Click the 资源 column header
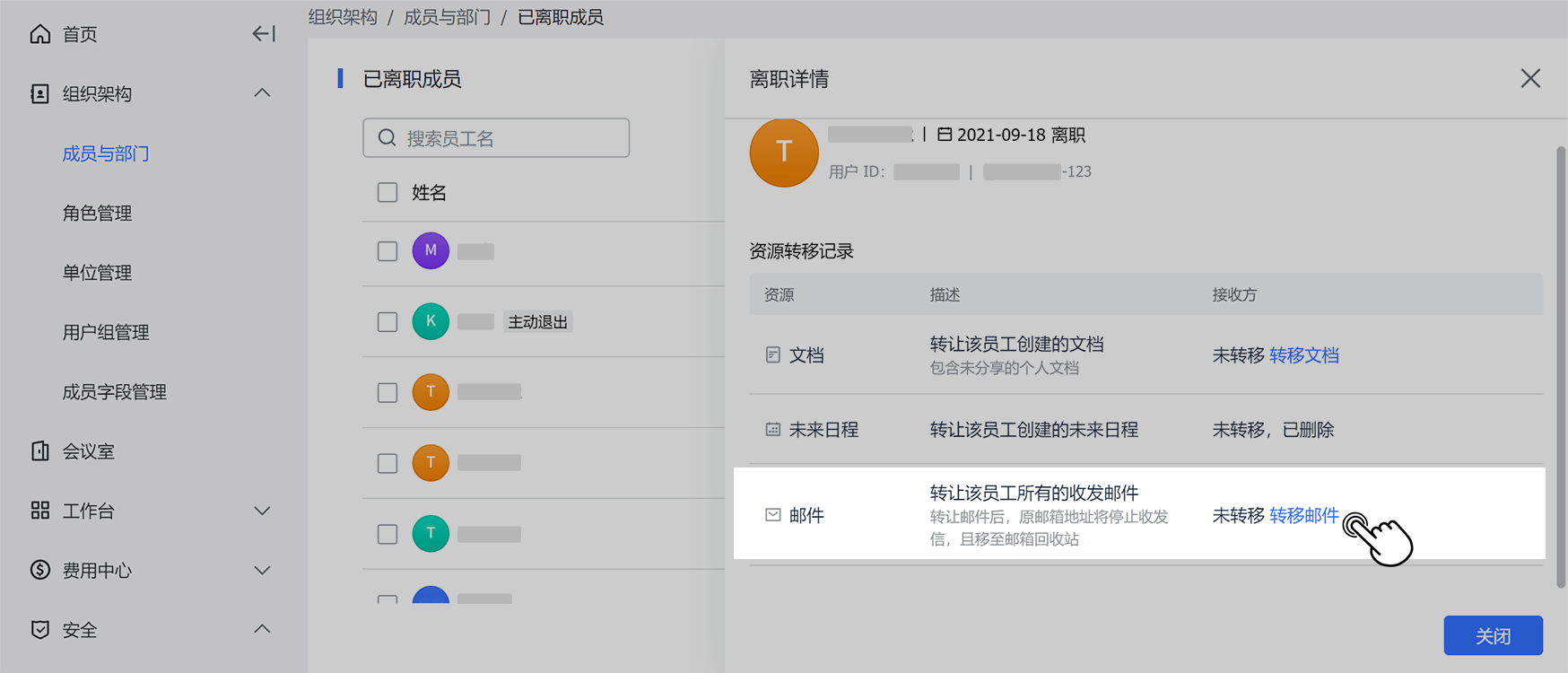 click(x=779, y=294)
